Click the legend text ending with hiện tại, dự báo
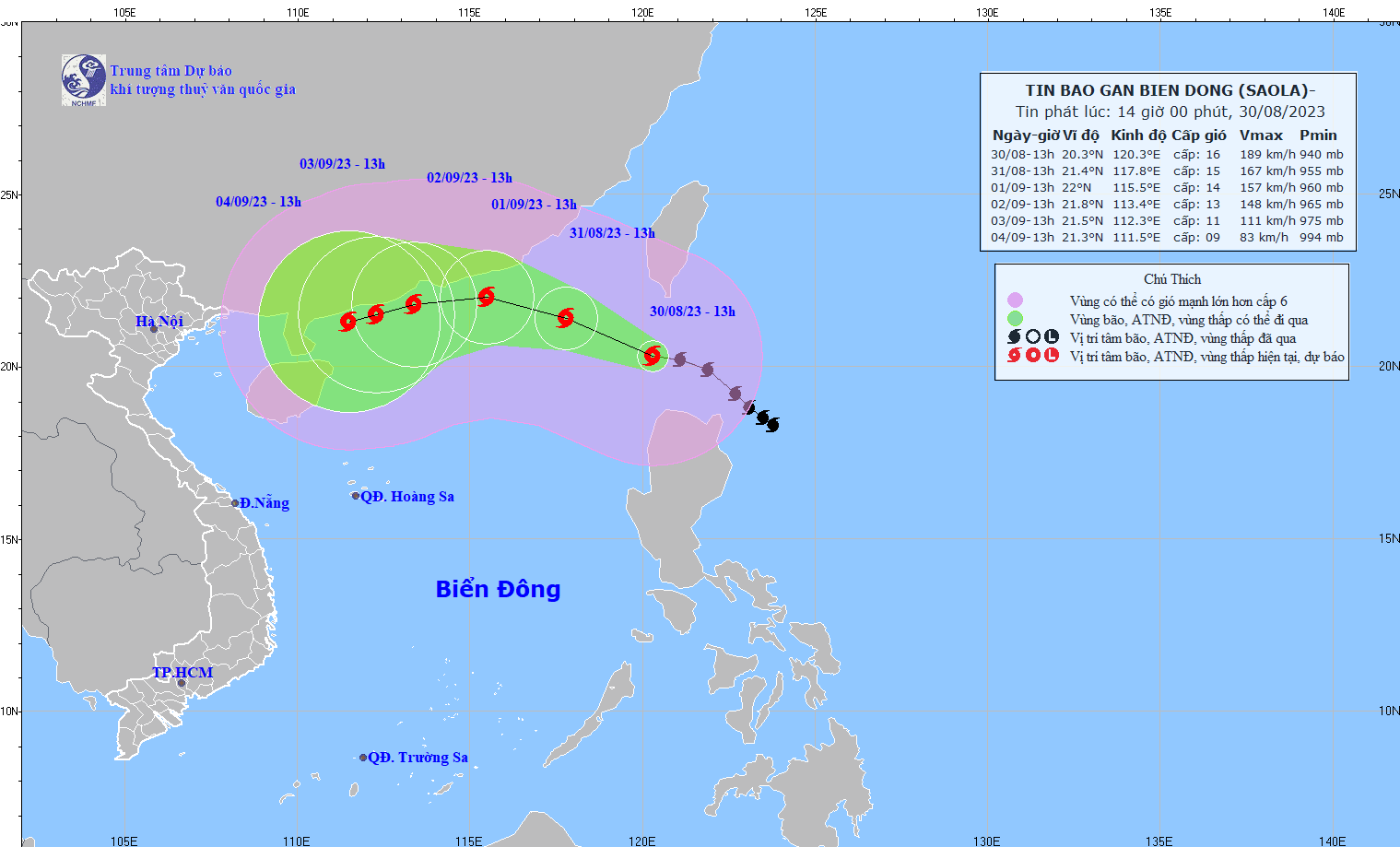 [x=1206, y=357]
